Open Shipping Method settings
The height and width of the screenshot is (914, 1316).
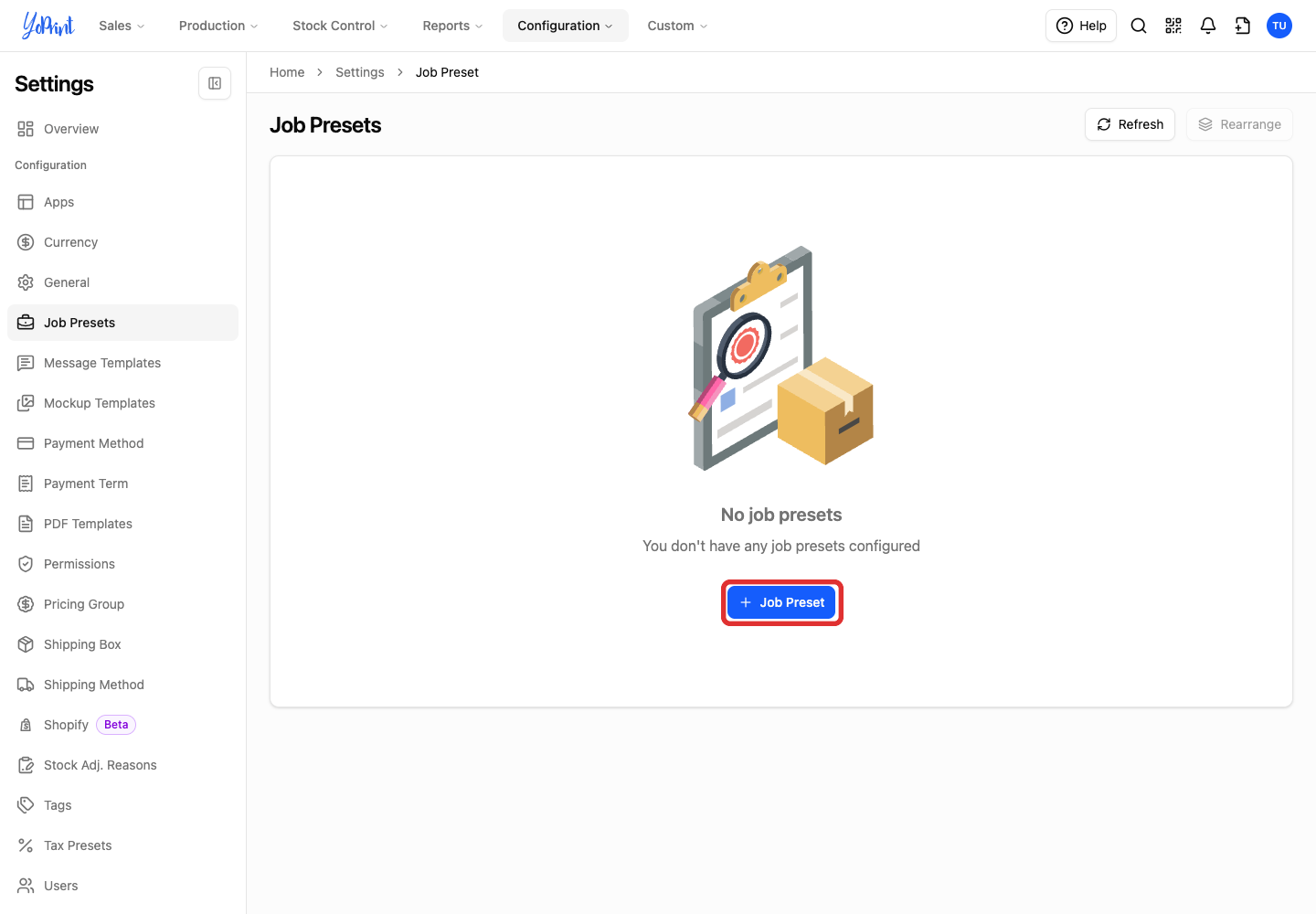(122, 685)
